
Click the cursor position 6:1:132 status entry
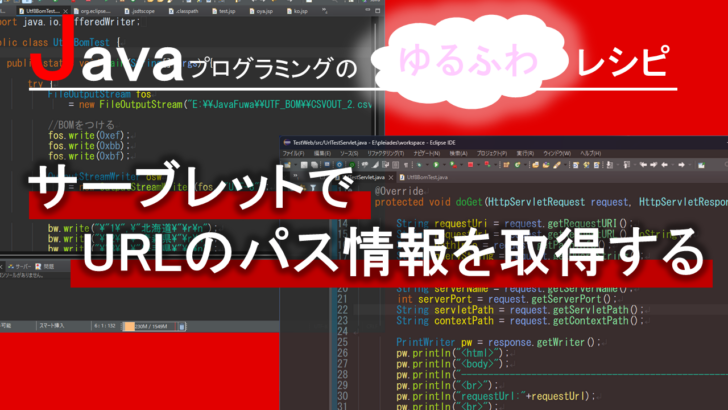point(105,326)
